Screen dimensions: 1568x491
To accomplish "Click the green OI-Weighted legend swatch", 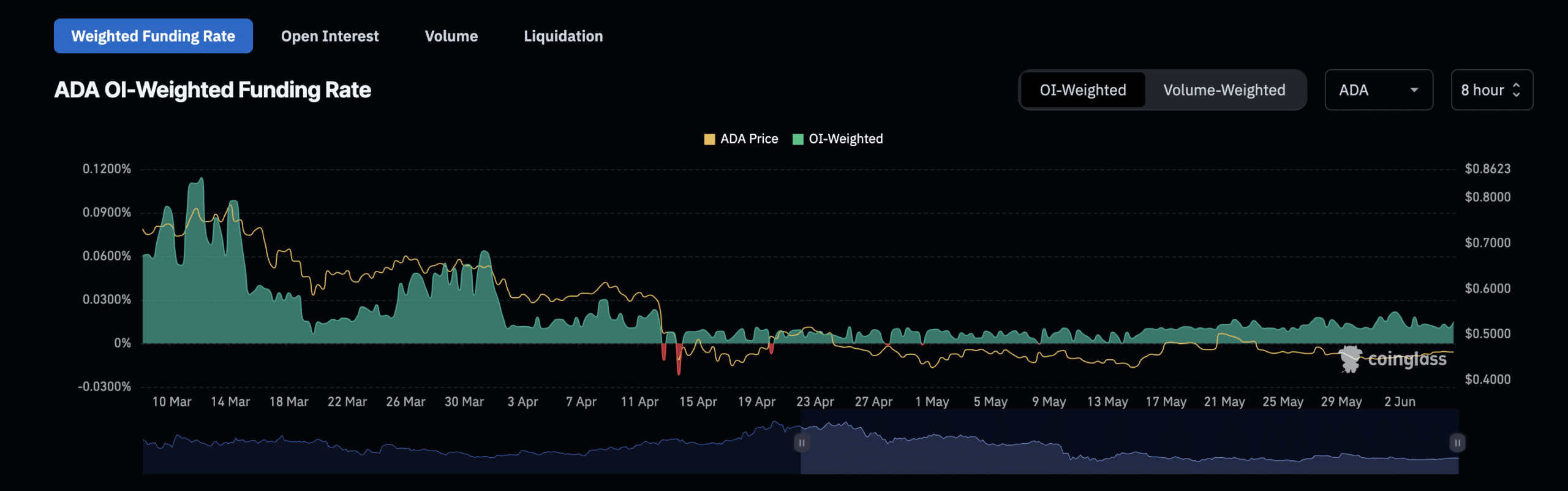I will click(x=797, y=139).
